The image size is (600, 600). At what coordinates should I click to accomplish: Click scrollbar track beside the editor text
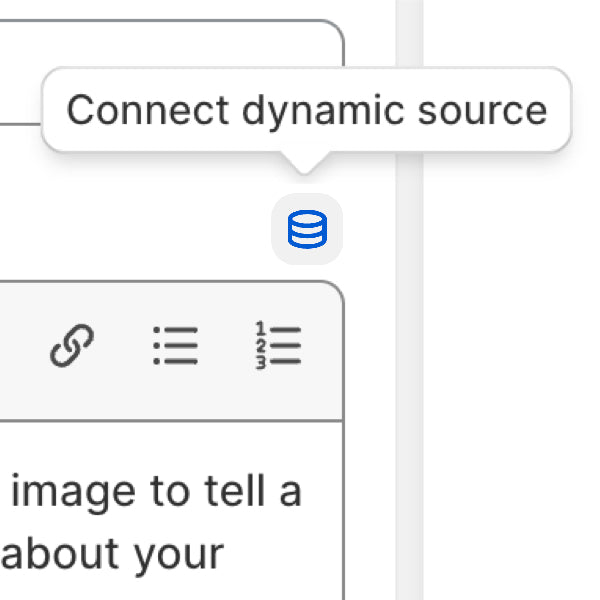409,520
